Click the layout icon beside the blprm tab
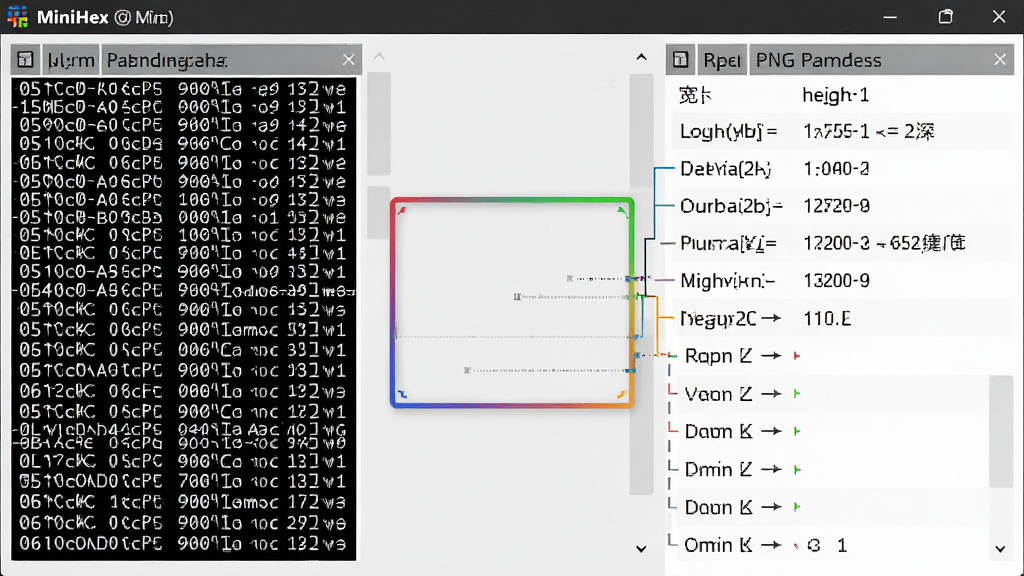The height and width of the screenshot is (576, 1024). coord(25,60)
